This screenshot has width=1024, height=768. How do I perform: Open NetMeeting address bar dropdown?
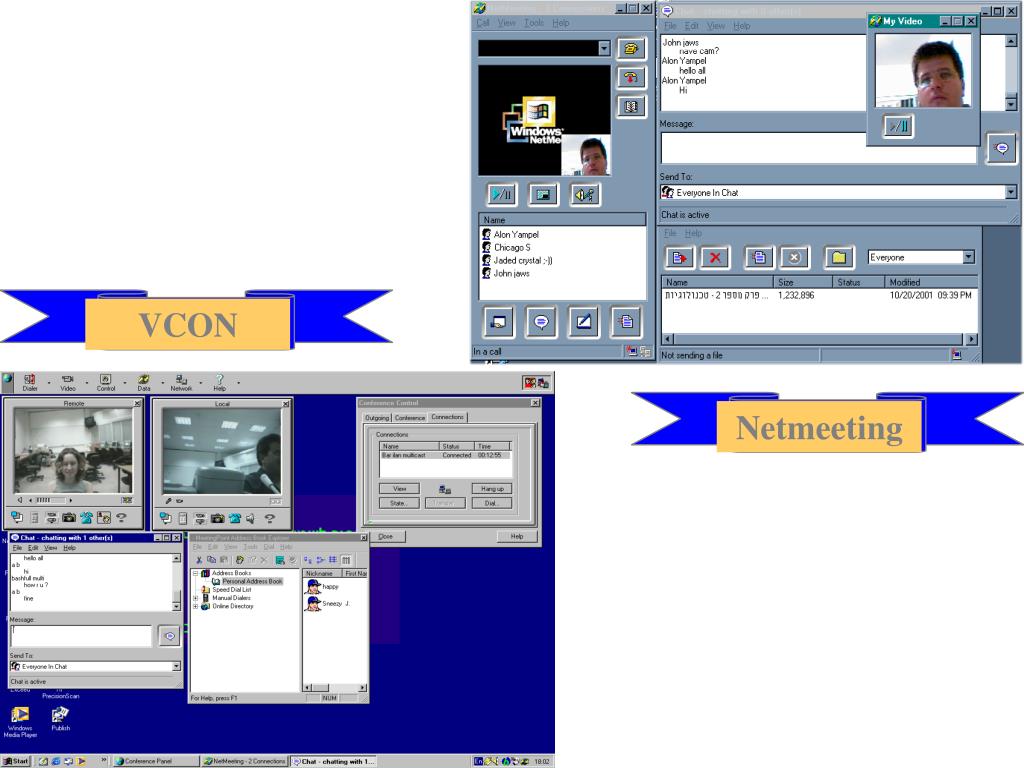[604, 48]
